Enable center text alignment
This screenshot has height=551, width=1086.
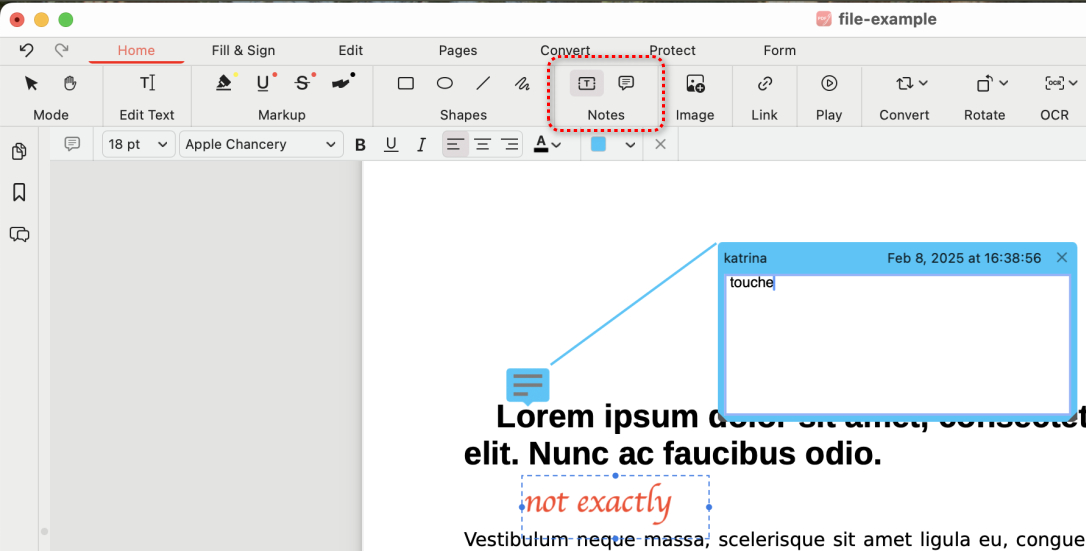click(x=482, y=145)
